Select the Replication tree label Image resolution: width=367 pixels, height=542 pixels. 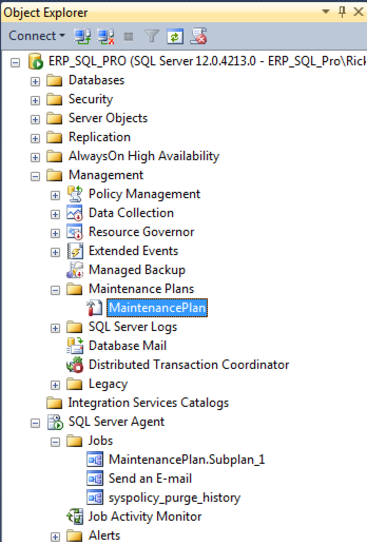(100, 137)
